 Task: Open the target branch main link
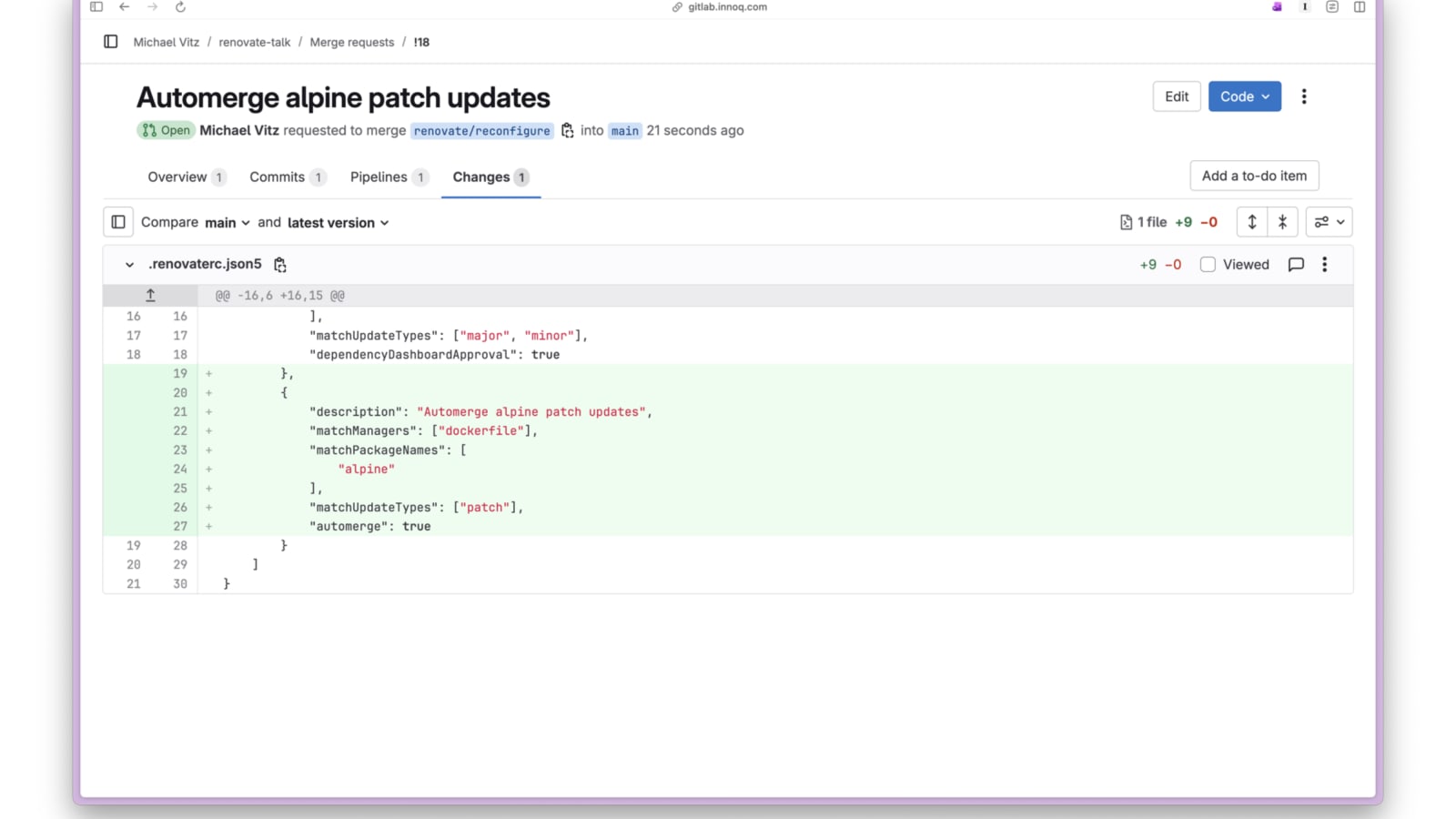[625, 131]
